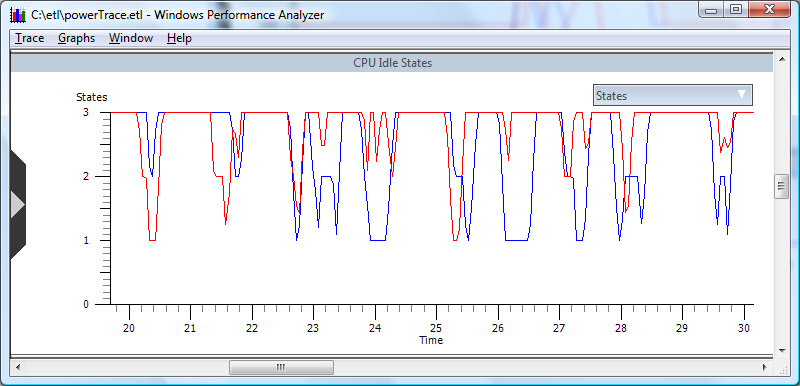Click the vertical scrollbar down arrow
800x386 pixels.
(x=782, y=351)
